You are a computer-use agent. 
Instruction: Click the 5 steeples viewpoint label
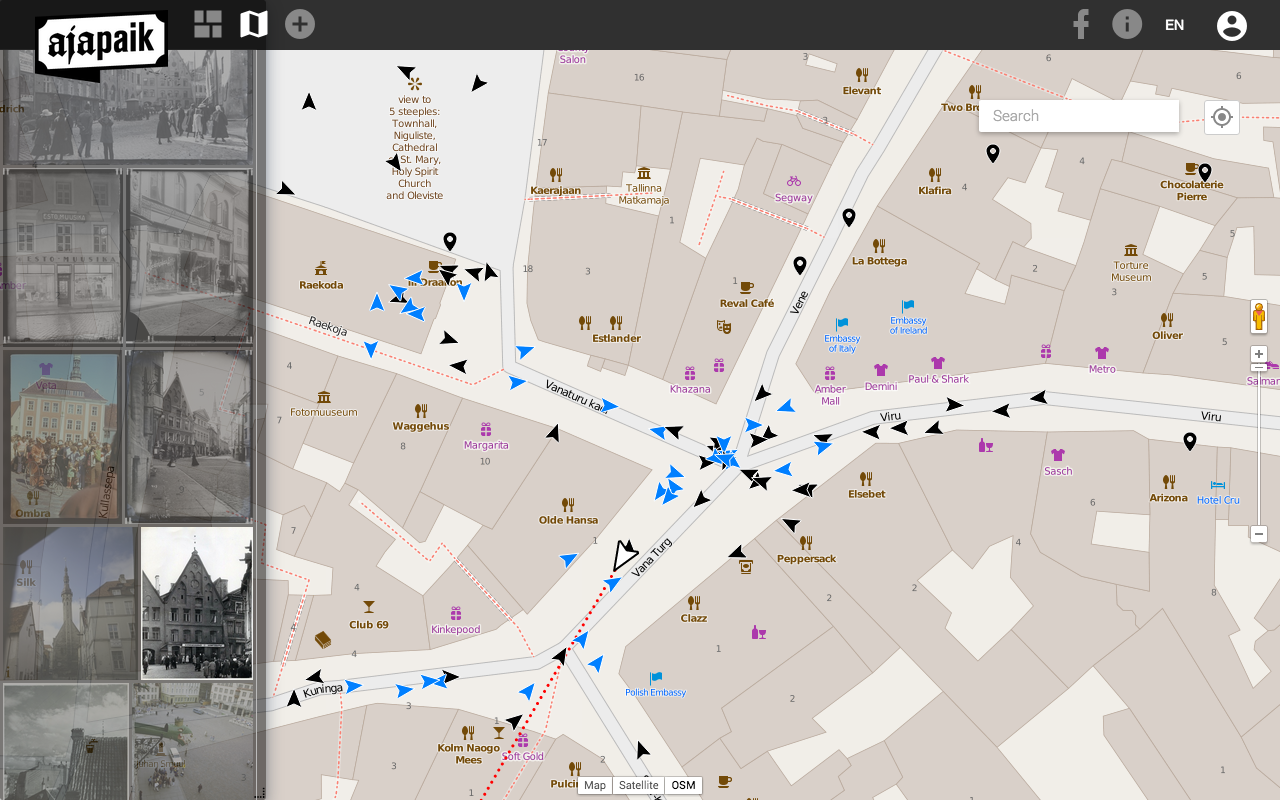point(415,147)
